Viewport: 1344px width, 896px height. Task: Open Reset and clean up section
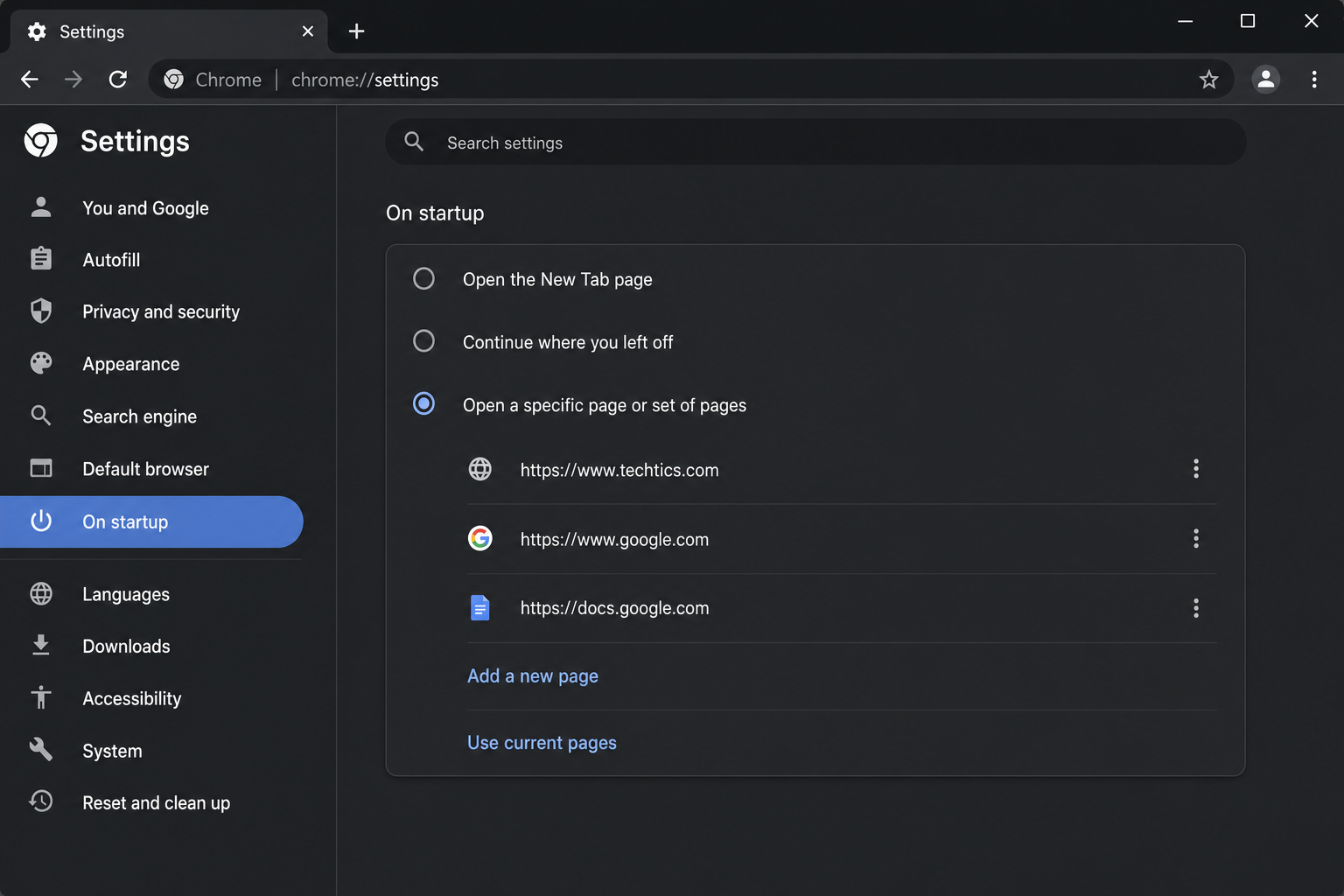[x=151, y=802]
